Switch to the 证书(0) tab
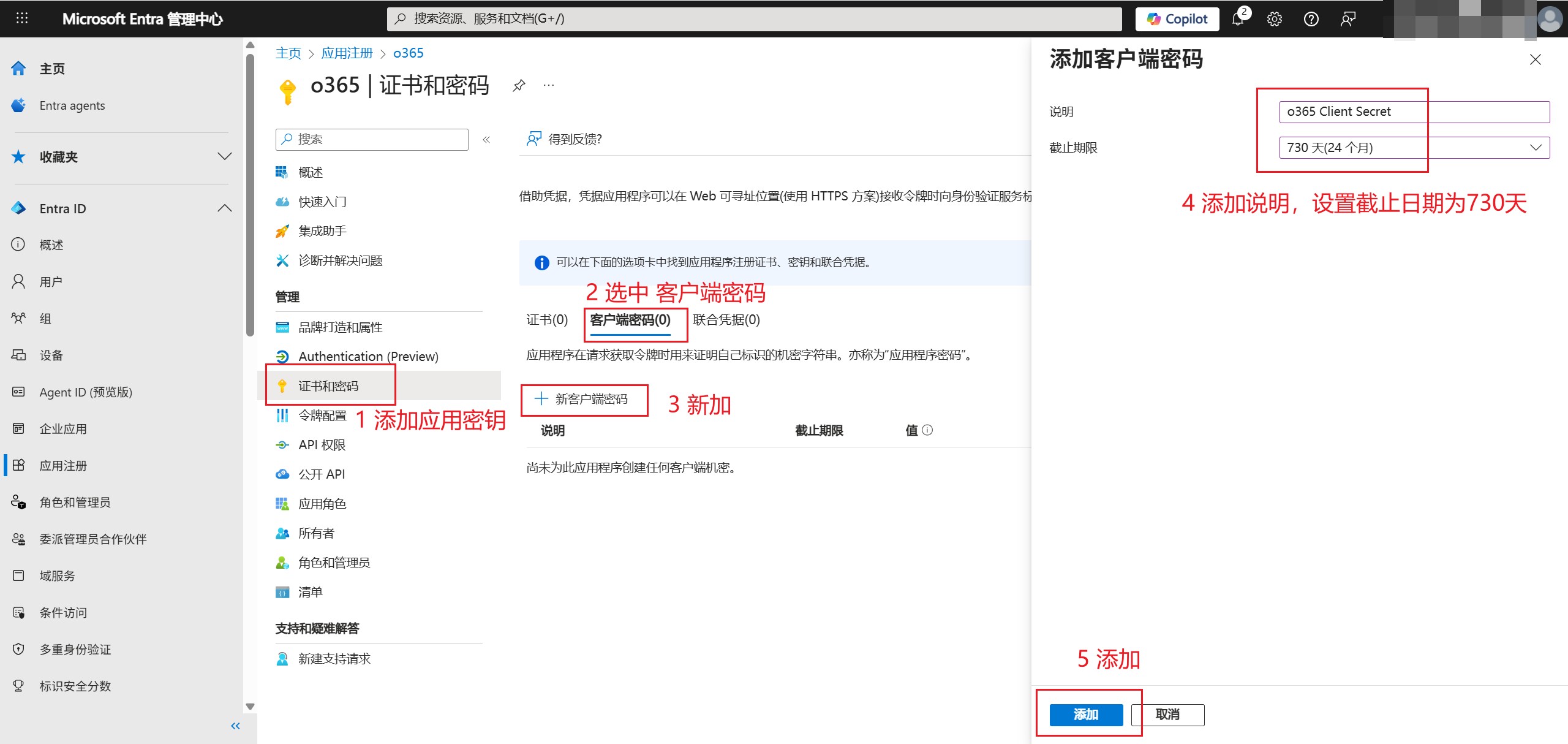The image size is (1568, 744). (x=547, y=320)
